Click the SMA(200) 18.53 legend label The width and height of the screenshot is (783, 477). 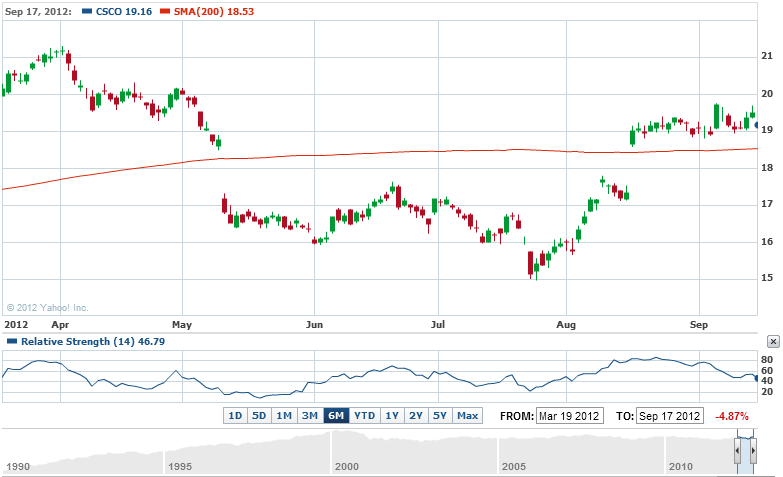tap(214, 11)
